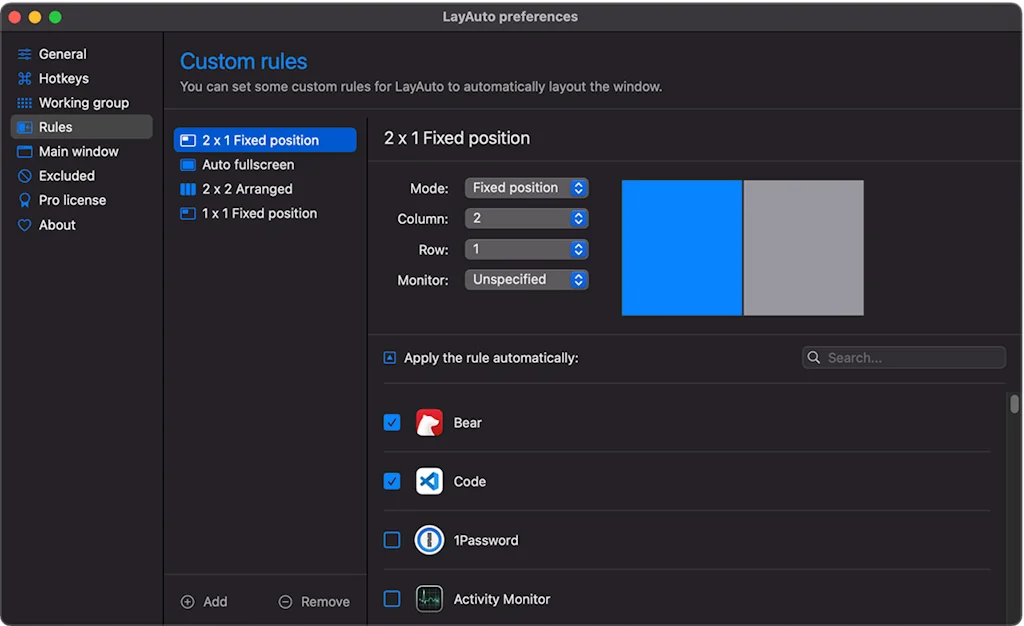Click the Excluded shield icon in sidebar
The image size is (1024, 626).
(22, 175)
